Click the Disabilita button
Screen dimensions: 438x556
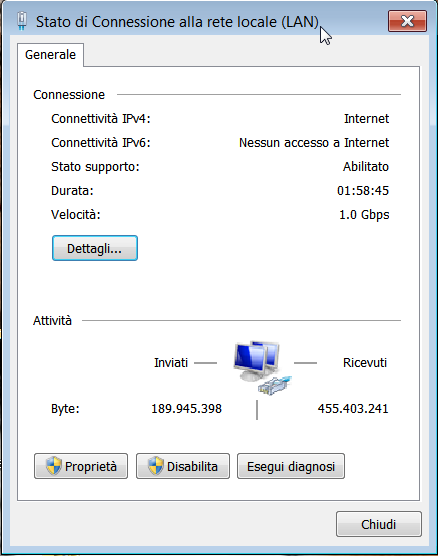(x=183, y=466)
